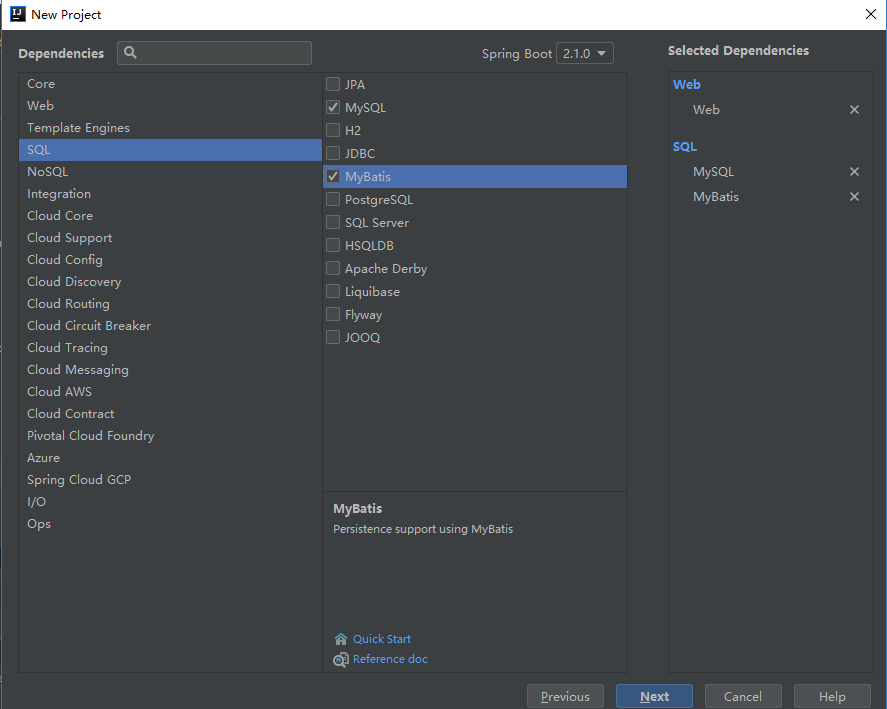Open the NoSQL category
887x709 pixels.
(170, 172)
